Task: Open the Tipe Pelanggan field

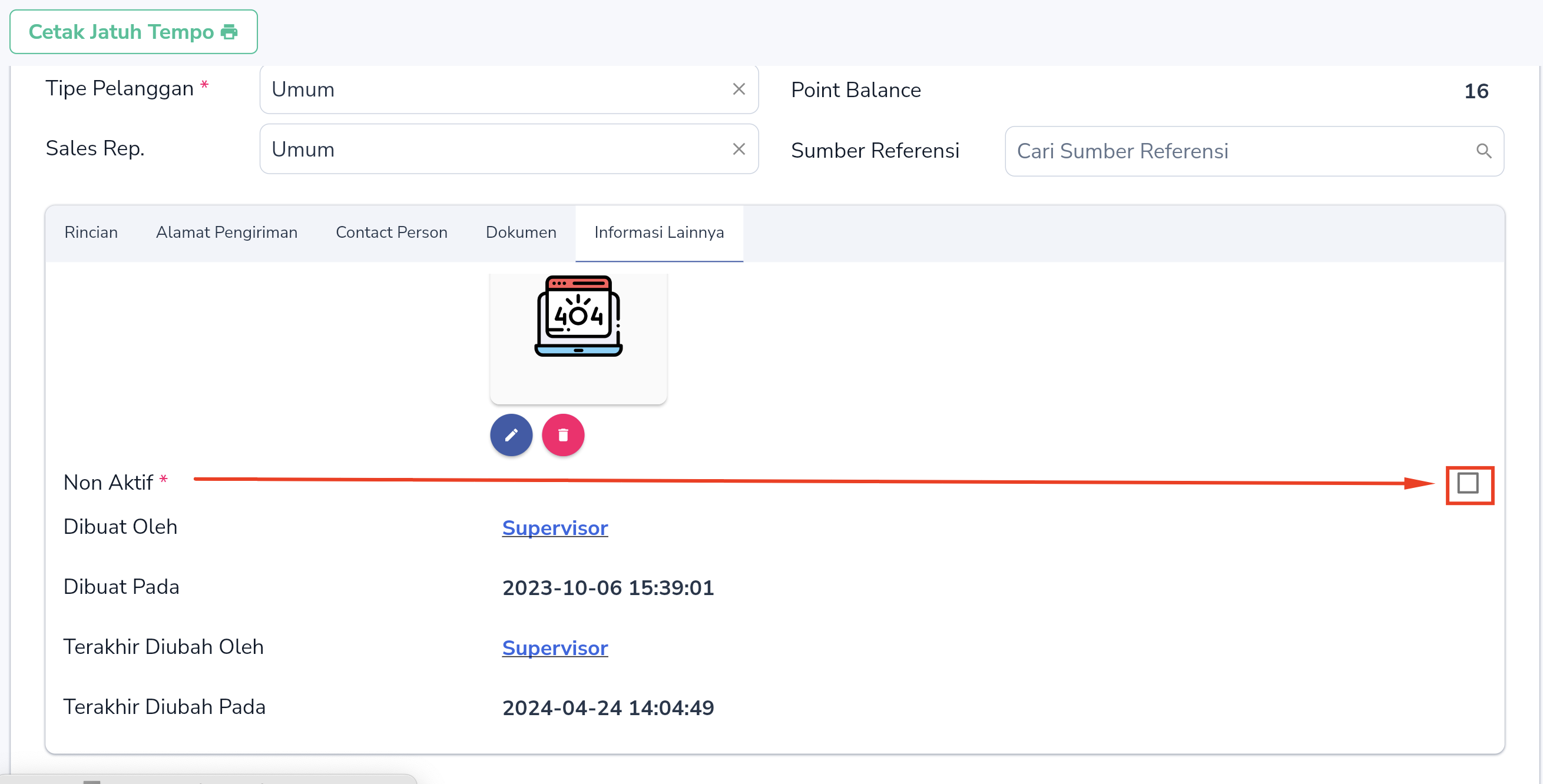Action: 509,89
